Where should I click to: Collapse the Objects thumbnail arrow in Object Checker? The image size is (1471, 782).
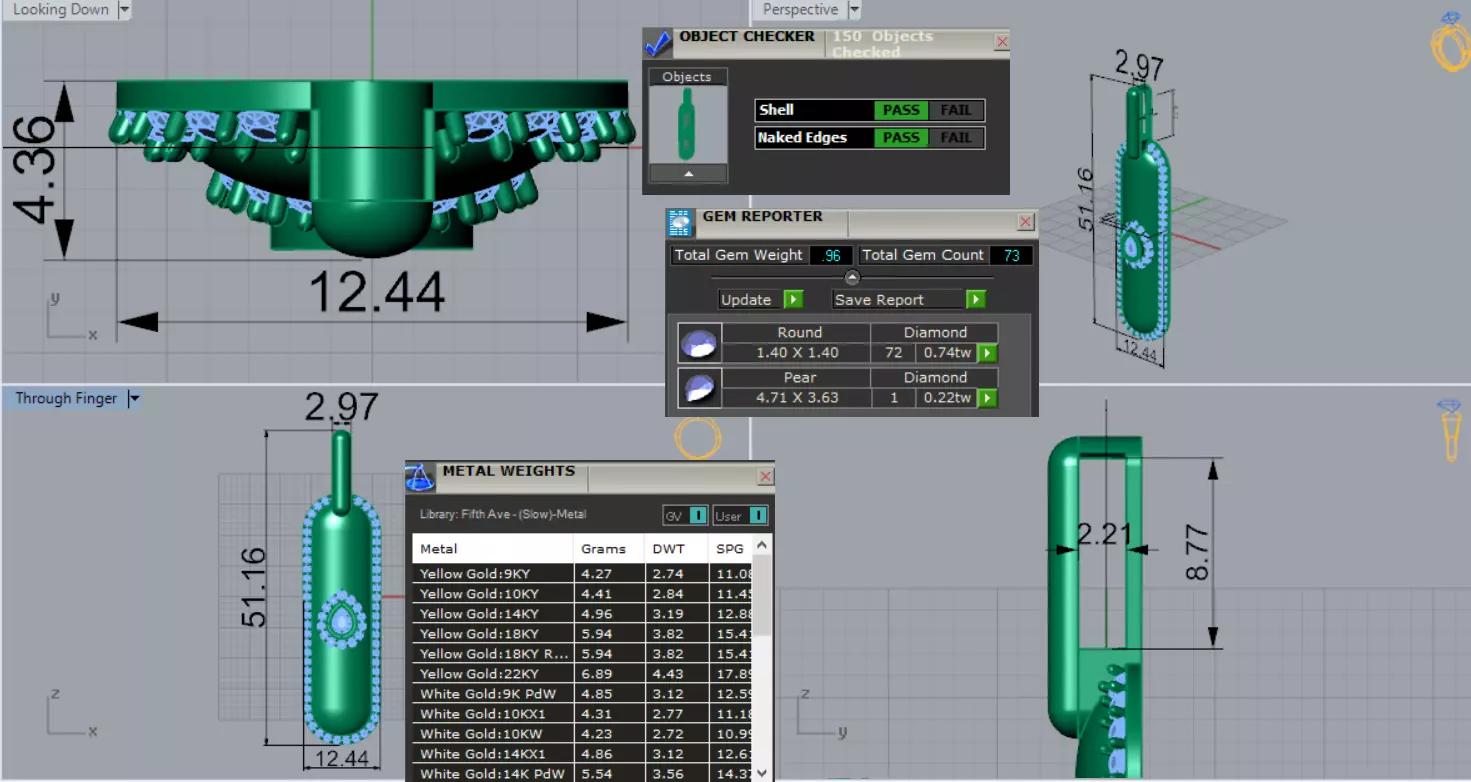click(687, 173)
